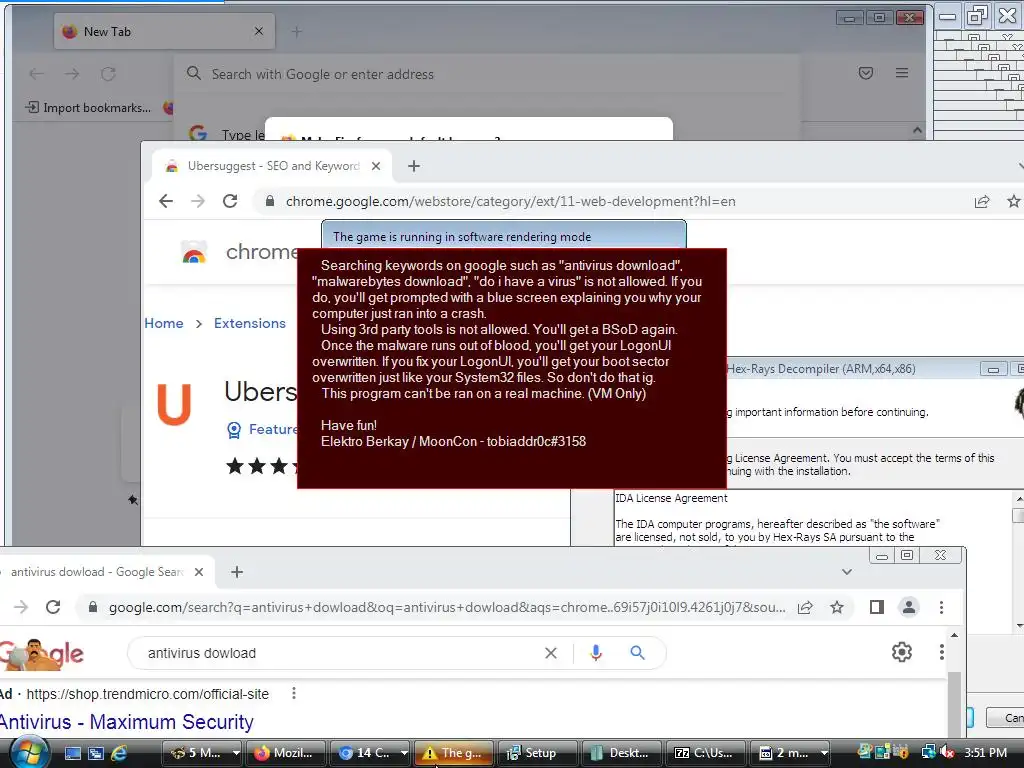Open Chrome menu in Google search window

point(941,607)
